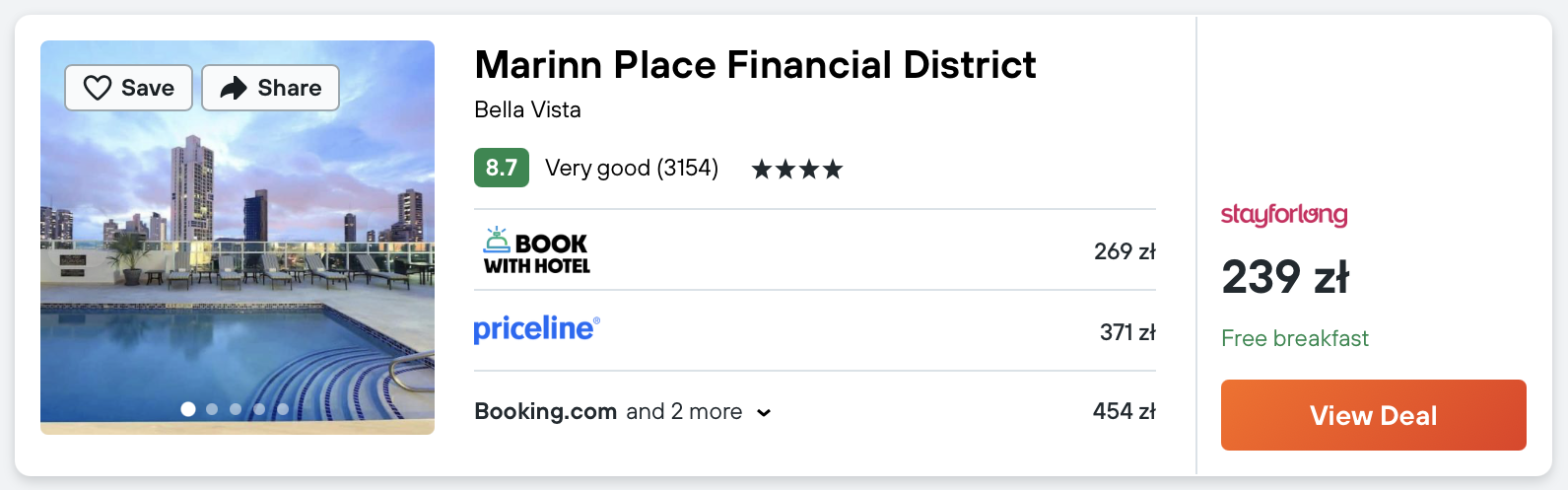Click the Bella Vista location text
The image size is (1568, 490).
[527, 109]
